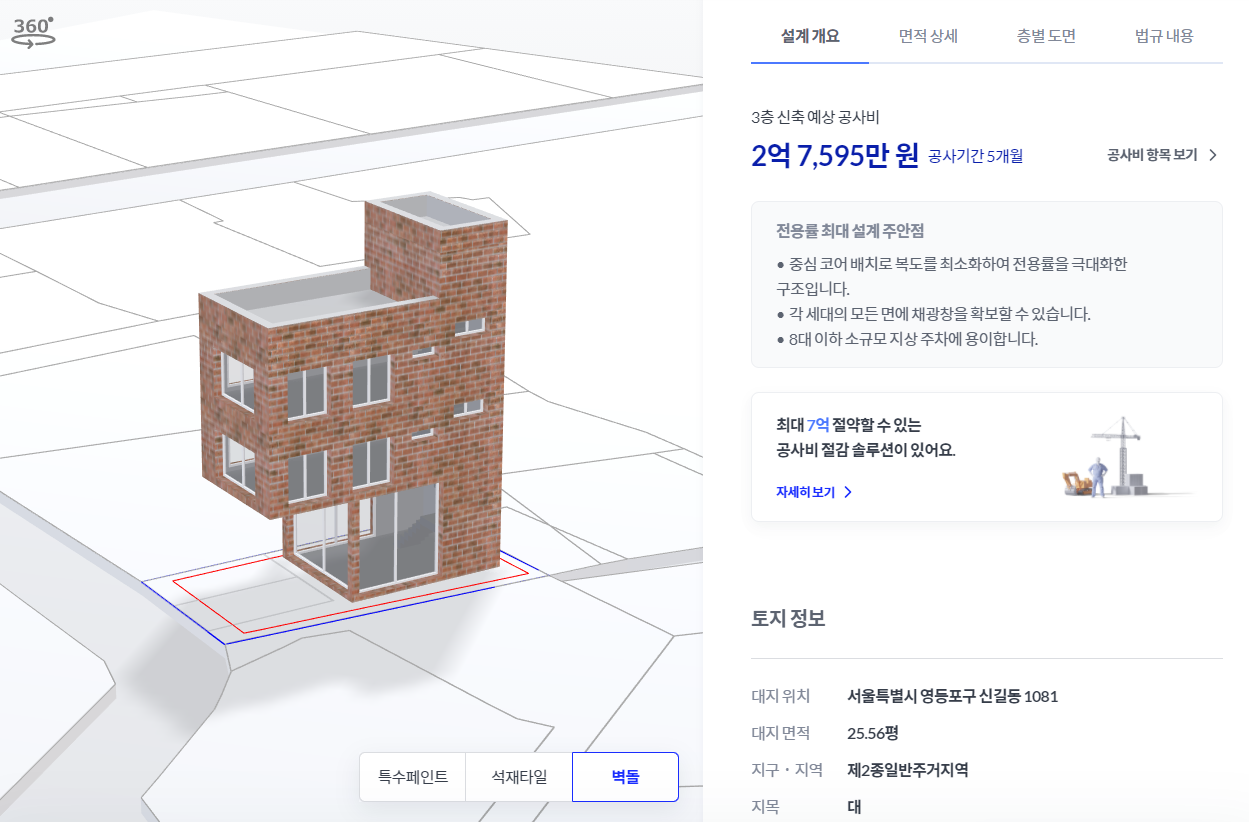The height and width of the screenshot is (822, 1249).
Task: Switch exterior finish to 석재타일
Action: (x=518, y=776)
